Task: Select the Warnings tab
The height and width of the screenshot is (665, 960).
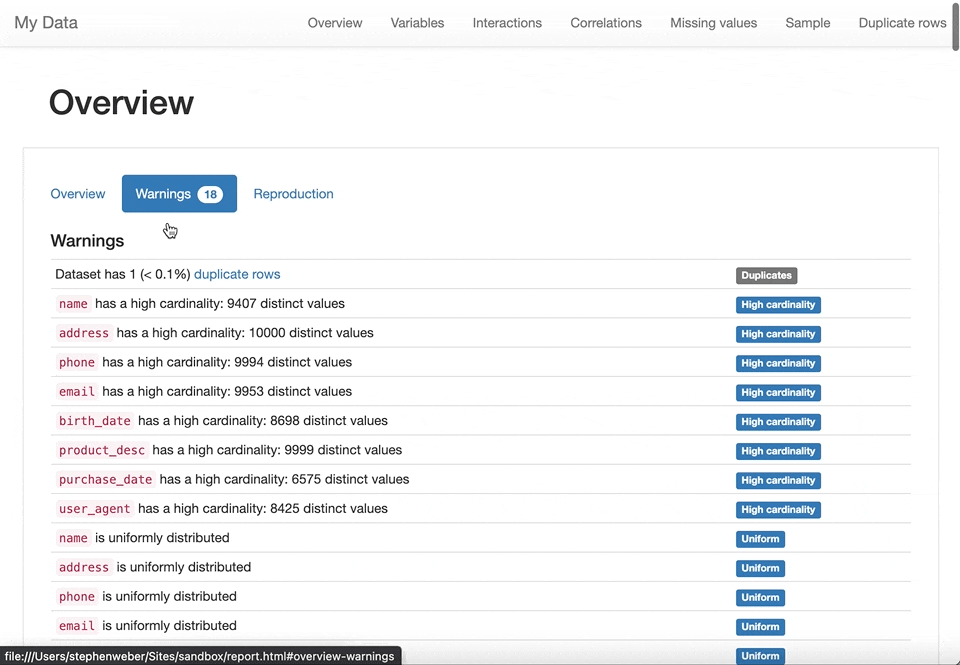Action: (x=179, y=193)
